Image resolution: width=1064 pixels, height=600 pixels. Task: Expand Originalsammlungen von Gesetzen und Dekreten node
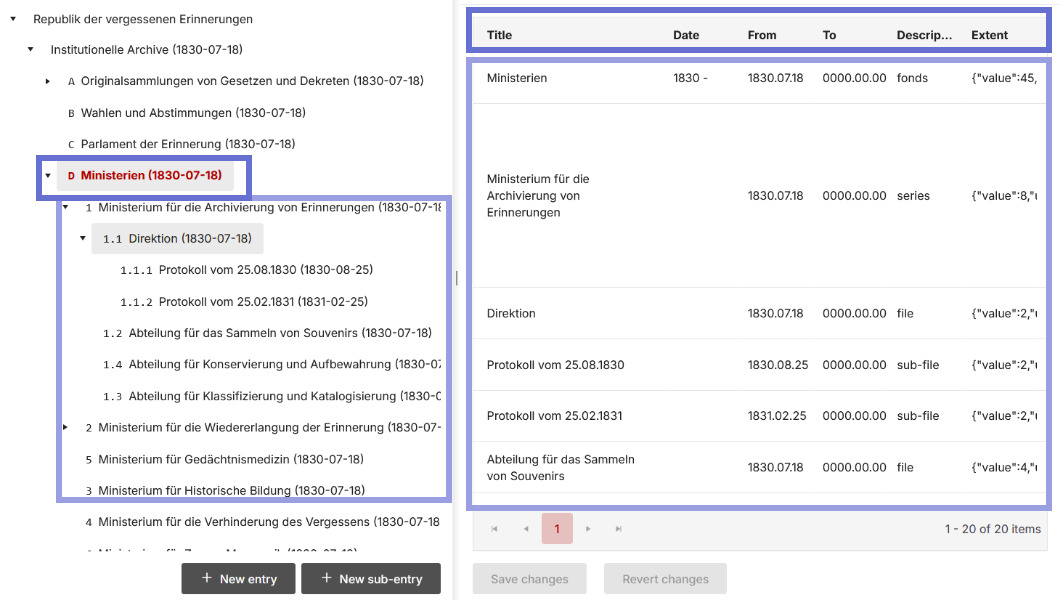48,81
